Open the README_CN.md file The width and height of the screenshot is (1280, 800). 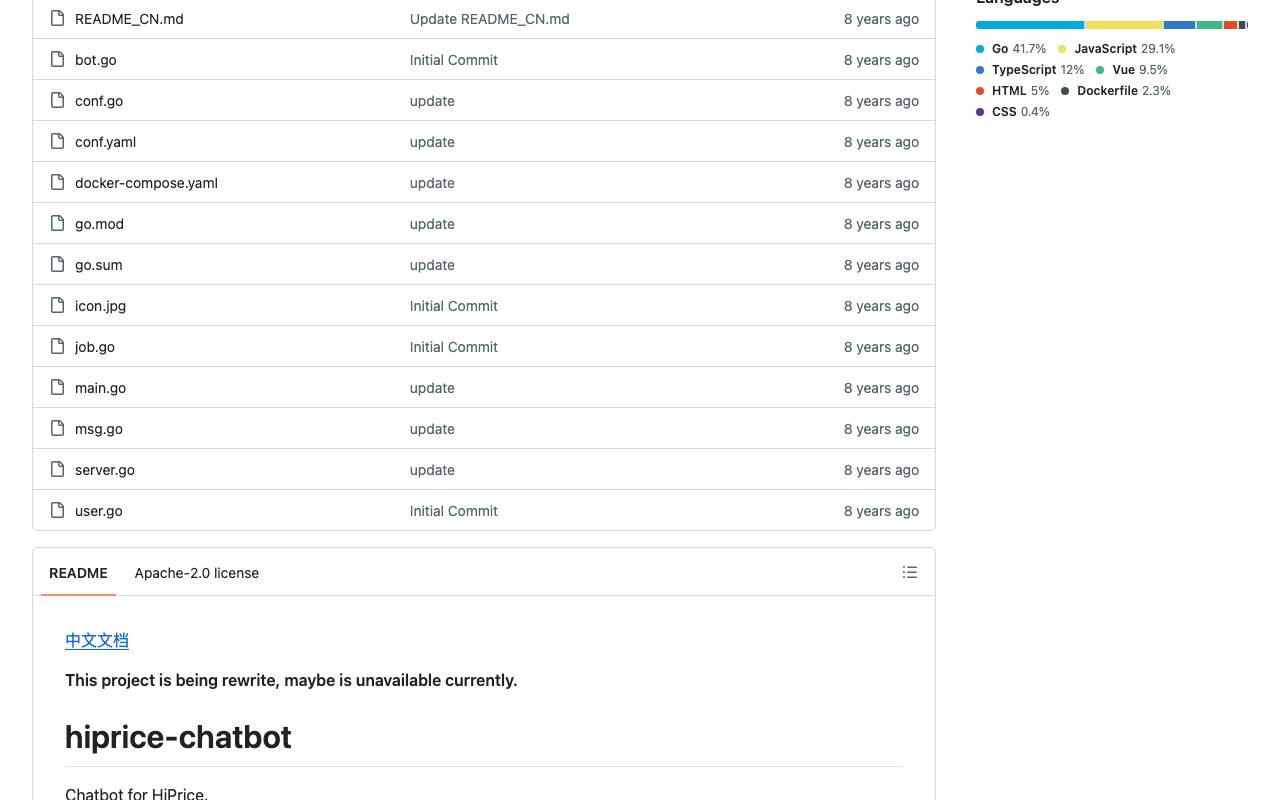click(129, 19)
